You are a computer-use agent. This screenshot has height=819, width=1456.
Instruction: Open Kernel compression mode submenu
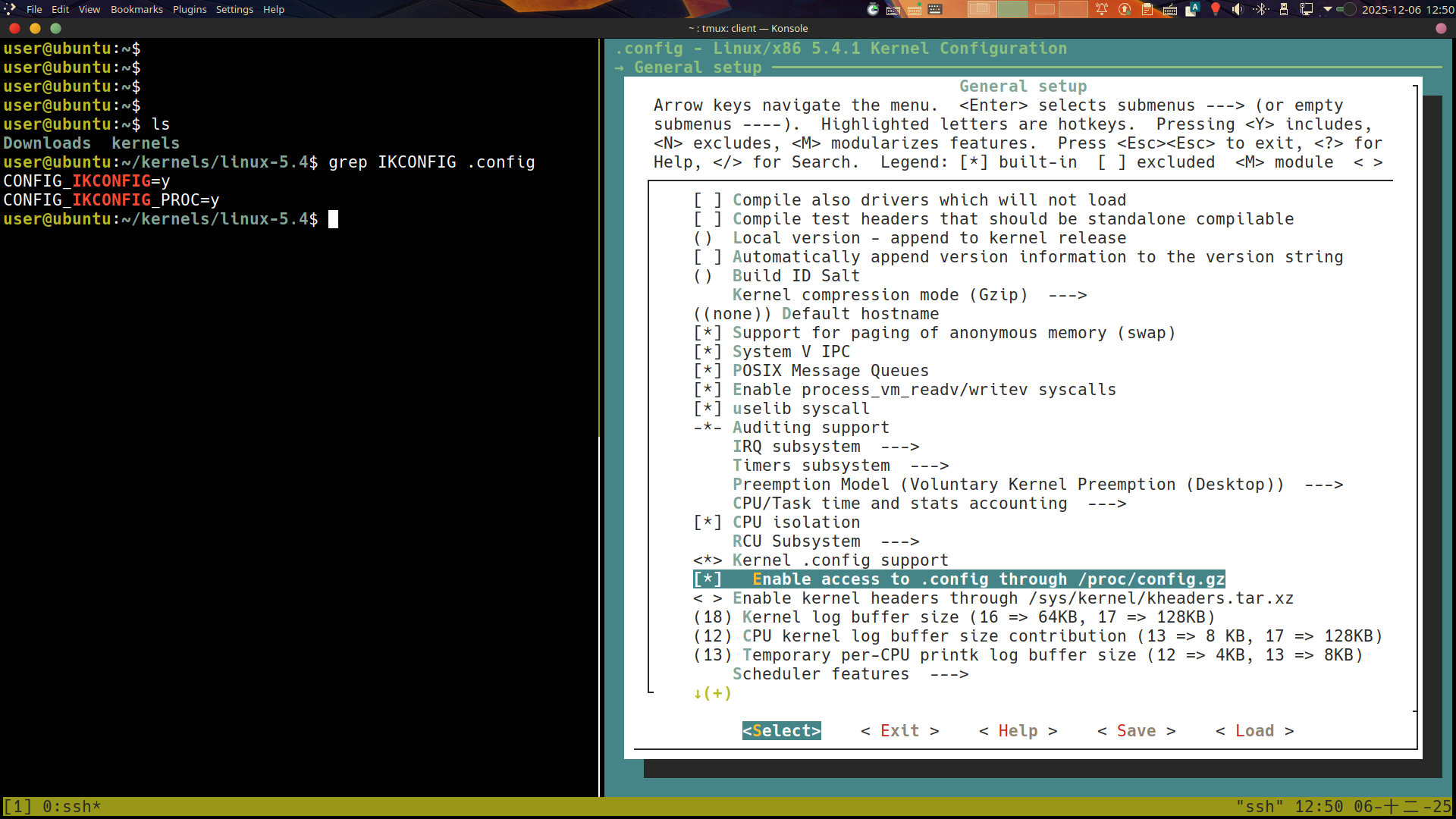(880, 295)
